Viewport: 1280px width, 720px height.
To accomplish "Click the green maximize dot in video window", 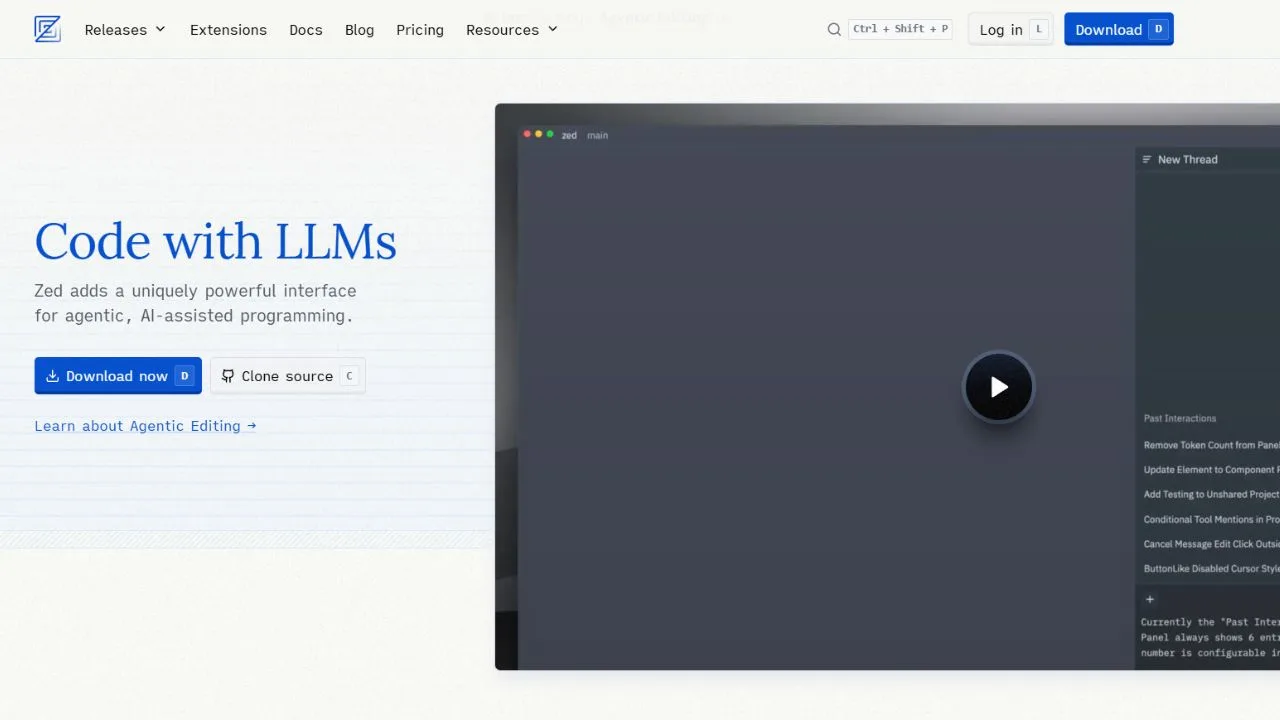I will (550, 134).
